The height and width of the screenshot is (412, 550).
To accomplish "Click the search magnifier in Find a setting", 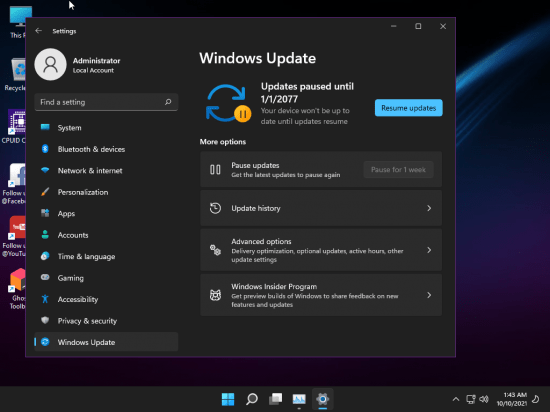I will tap(168, 102).
